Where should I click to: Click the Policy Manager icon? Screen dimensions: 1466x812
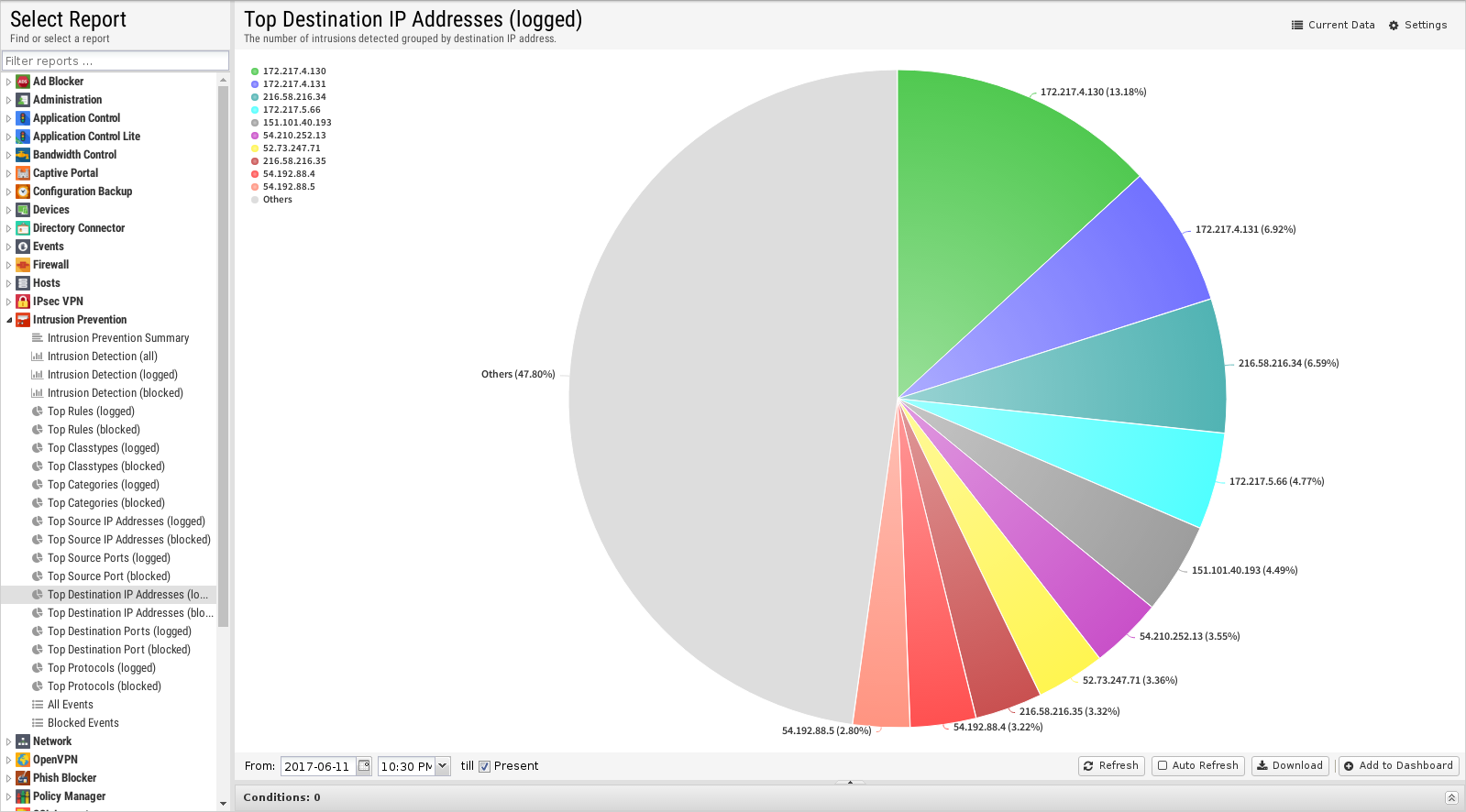23,796
